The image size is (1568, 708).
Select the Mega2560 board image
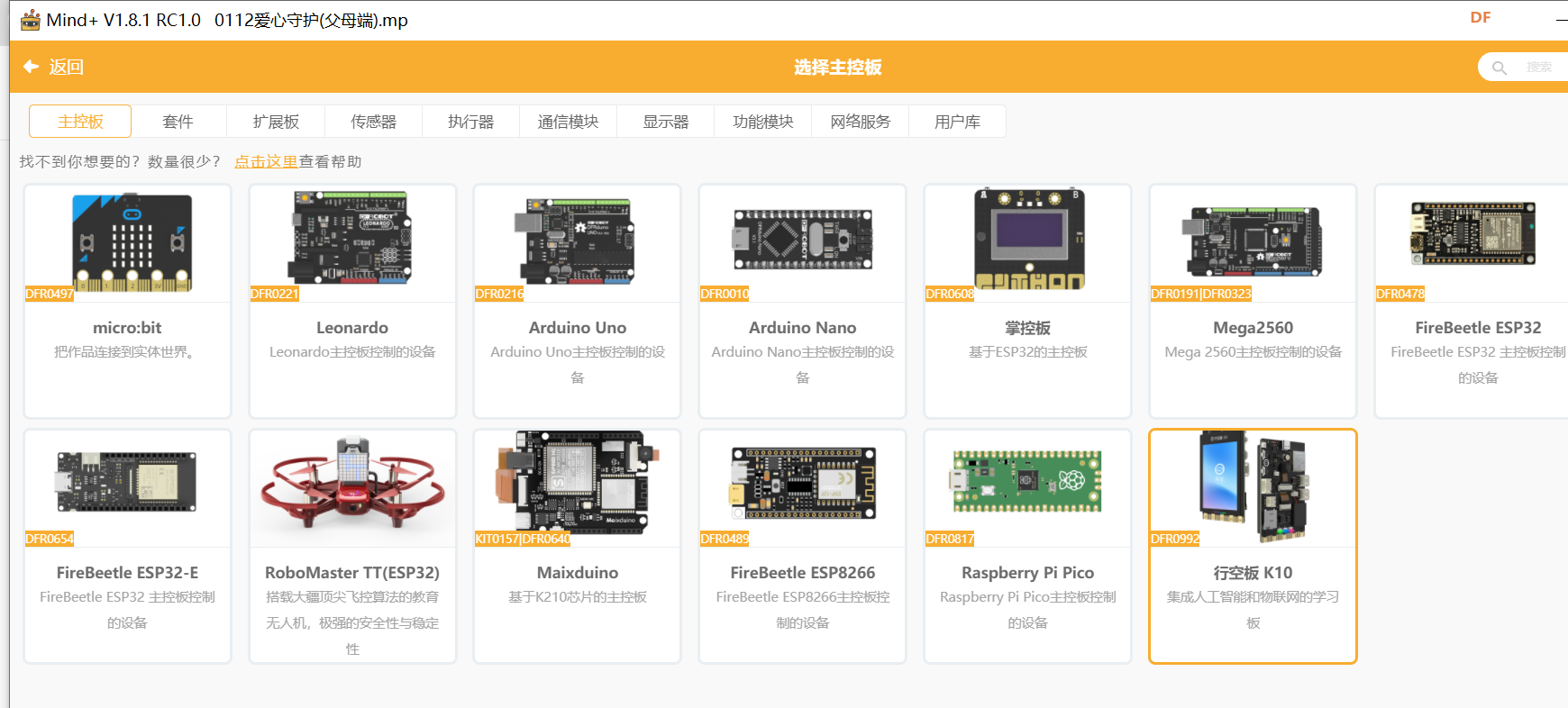pyautogui.click(x=1253, y=241)
